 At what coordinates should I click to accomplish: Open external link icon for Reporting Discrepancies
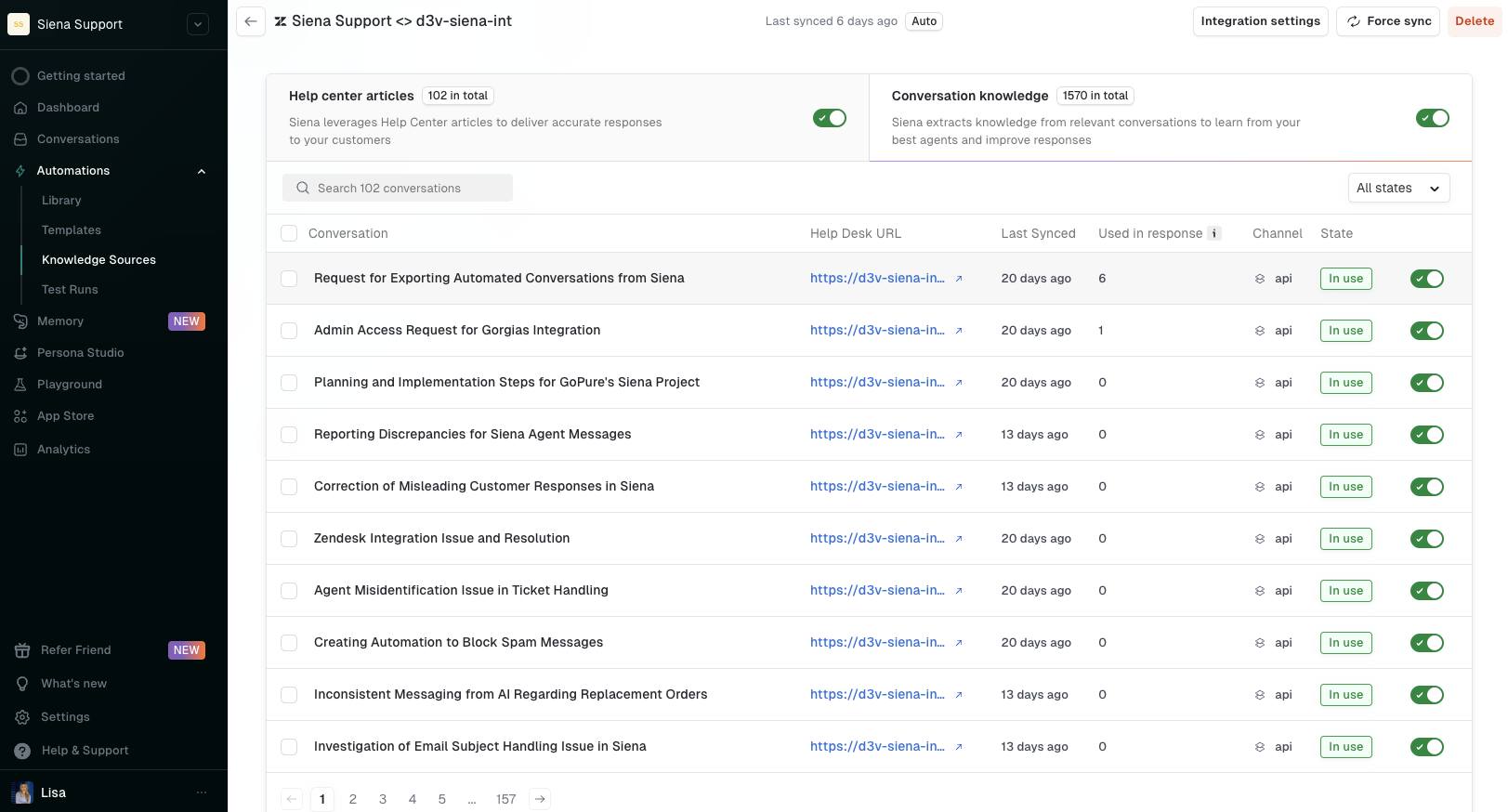(x=959, y=435)
